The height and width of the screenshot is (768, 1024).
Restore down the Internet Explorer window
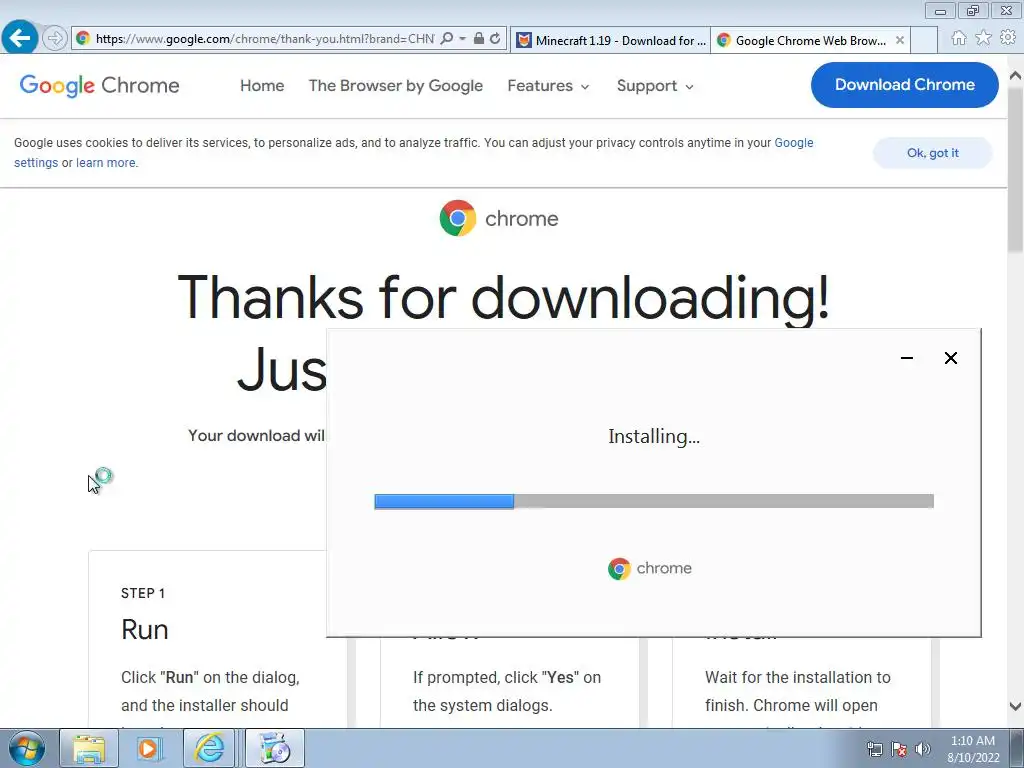[x=973, y=10]
